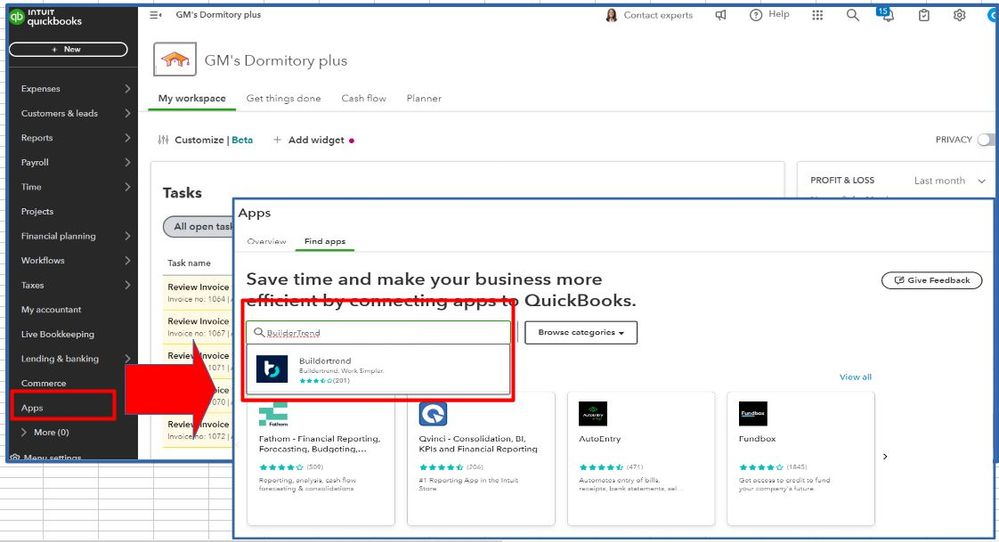Switch to the Cash flow tab
The width and height of the screenshot is (999, 542).
[x=363, y=98]
